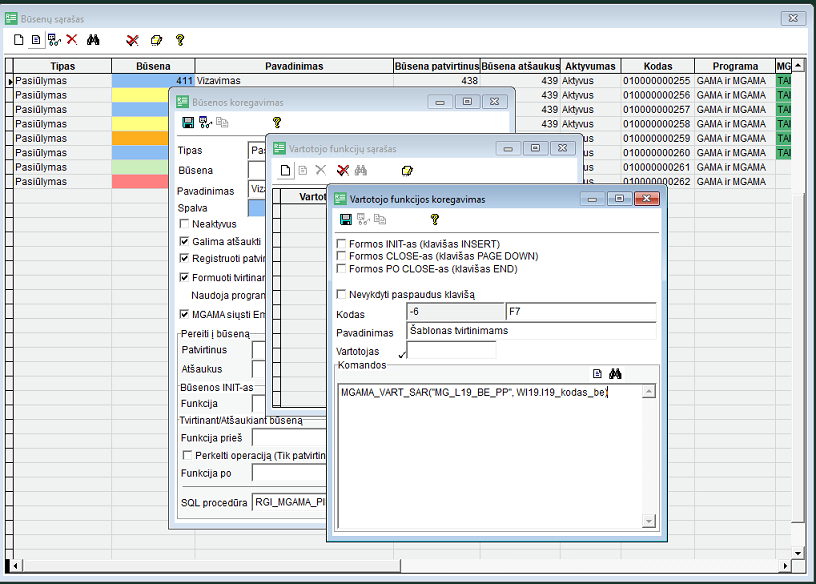Click the binoculars icon above Komandos box
The height and width of the screenshot is (584, 816).
click(616, 373)
